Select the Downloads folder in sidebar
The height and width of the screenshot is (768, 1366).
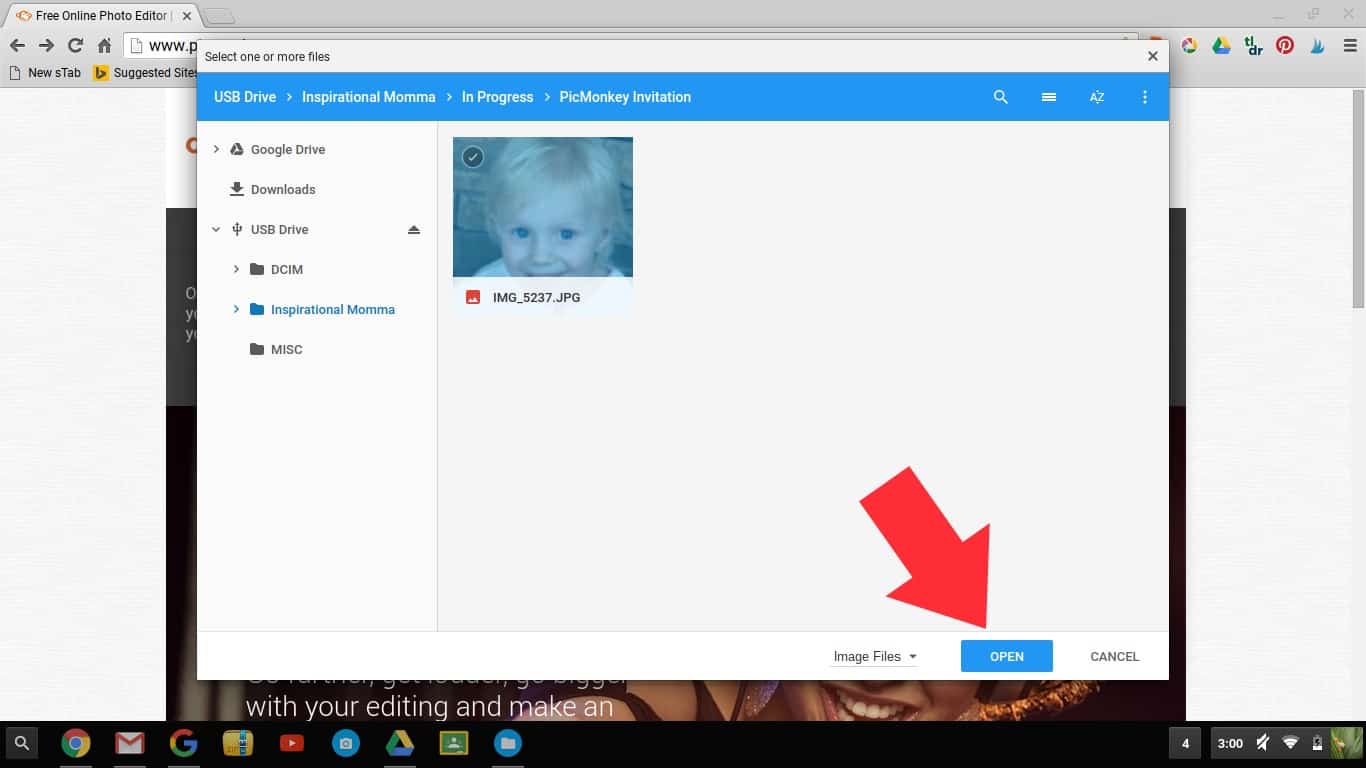[x=282, y=190]
